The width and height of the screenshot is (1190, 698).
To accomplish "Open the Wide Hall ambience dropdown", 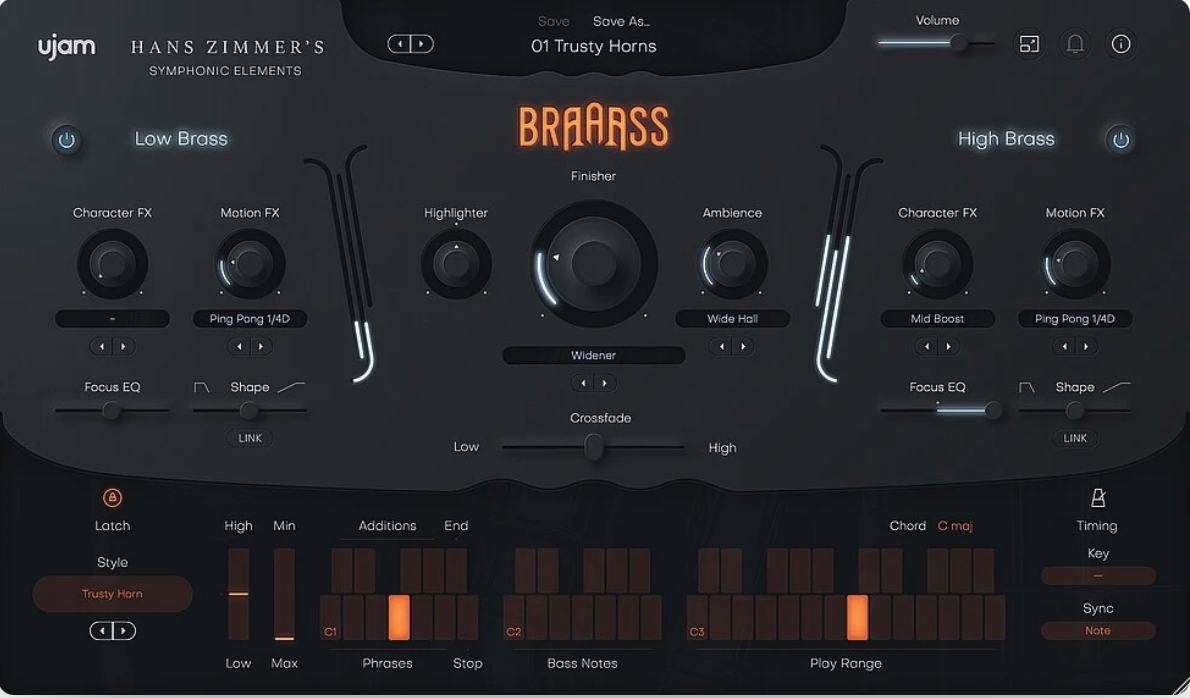I will click(732, 319).
